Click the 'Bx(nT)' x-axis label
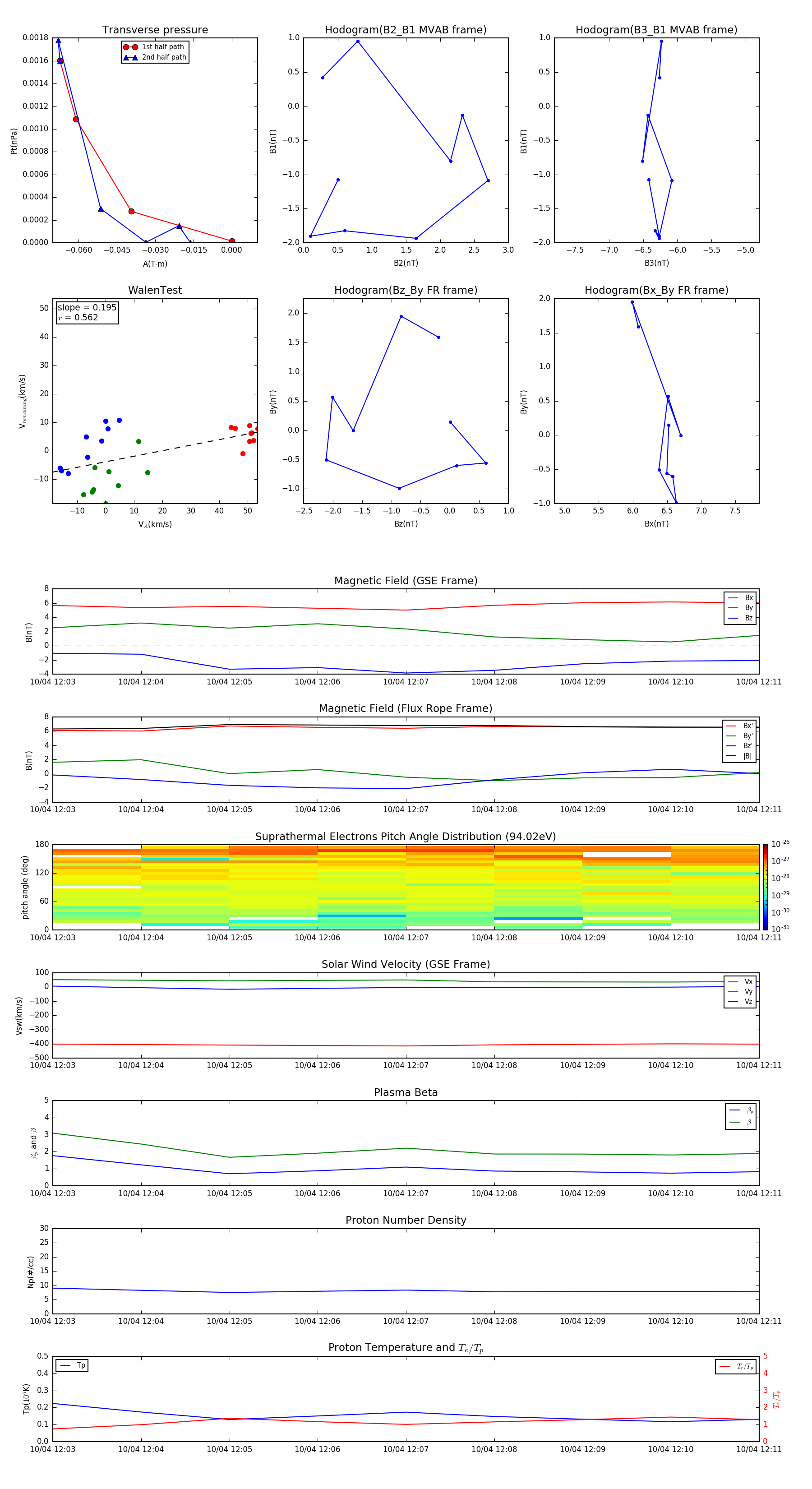 (x=656, y=524)
